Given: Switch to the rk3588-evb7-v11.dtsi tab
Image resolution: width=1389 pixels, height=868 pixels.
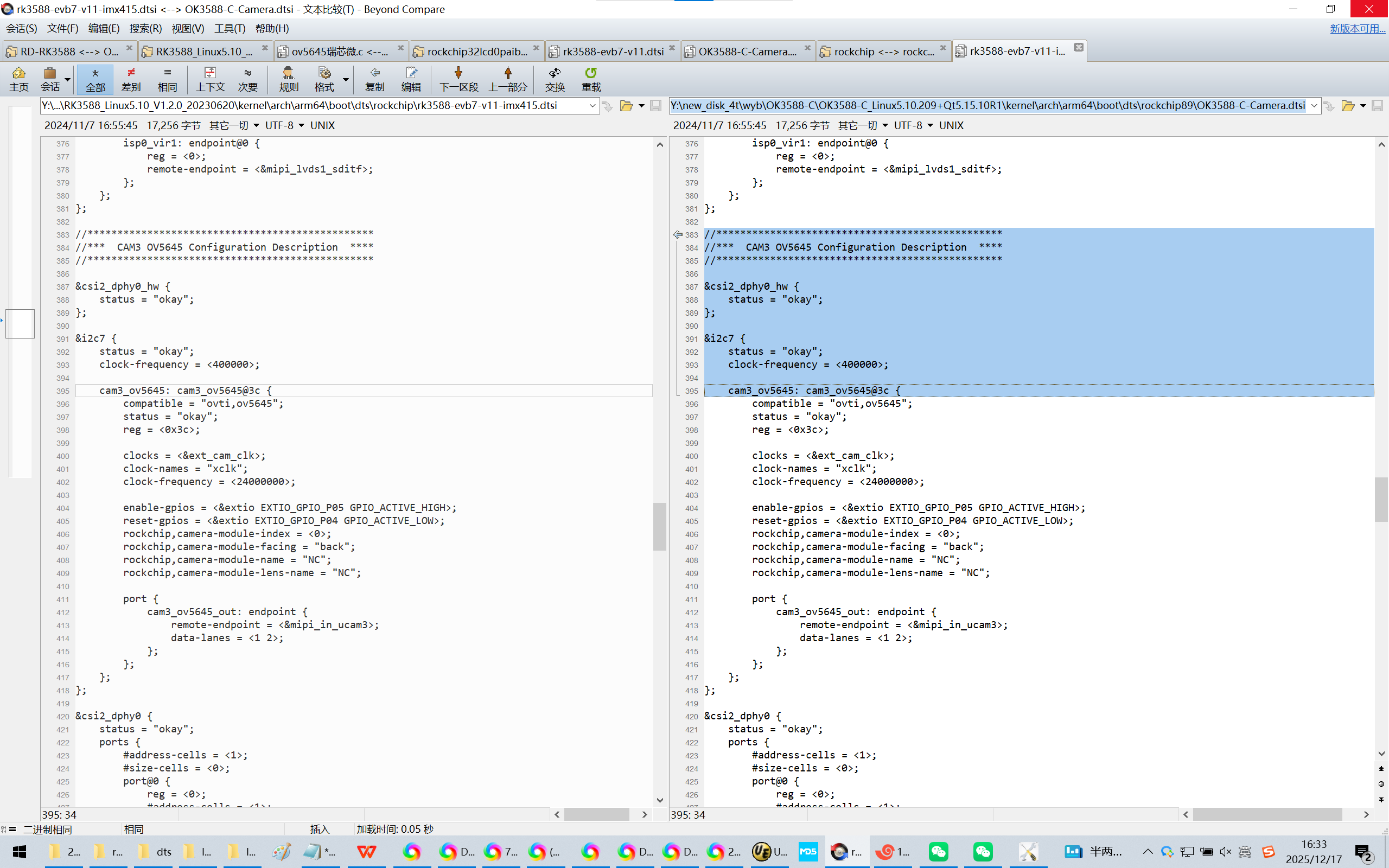Looking at the screenshot, I should click(613, 52).
